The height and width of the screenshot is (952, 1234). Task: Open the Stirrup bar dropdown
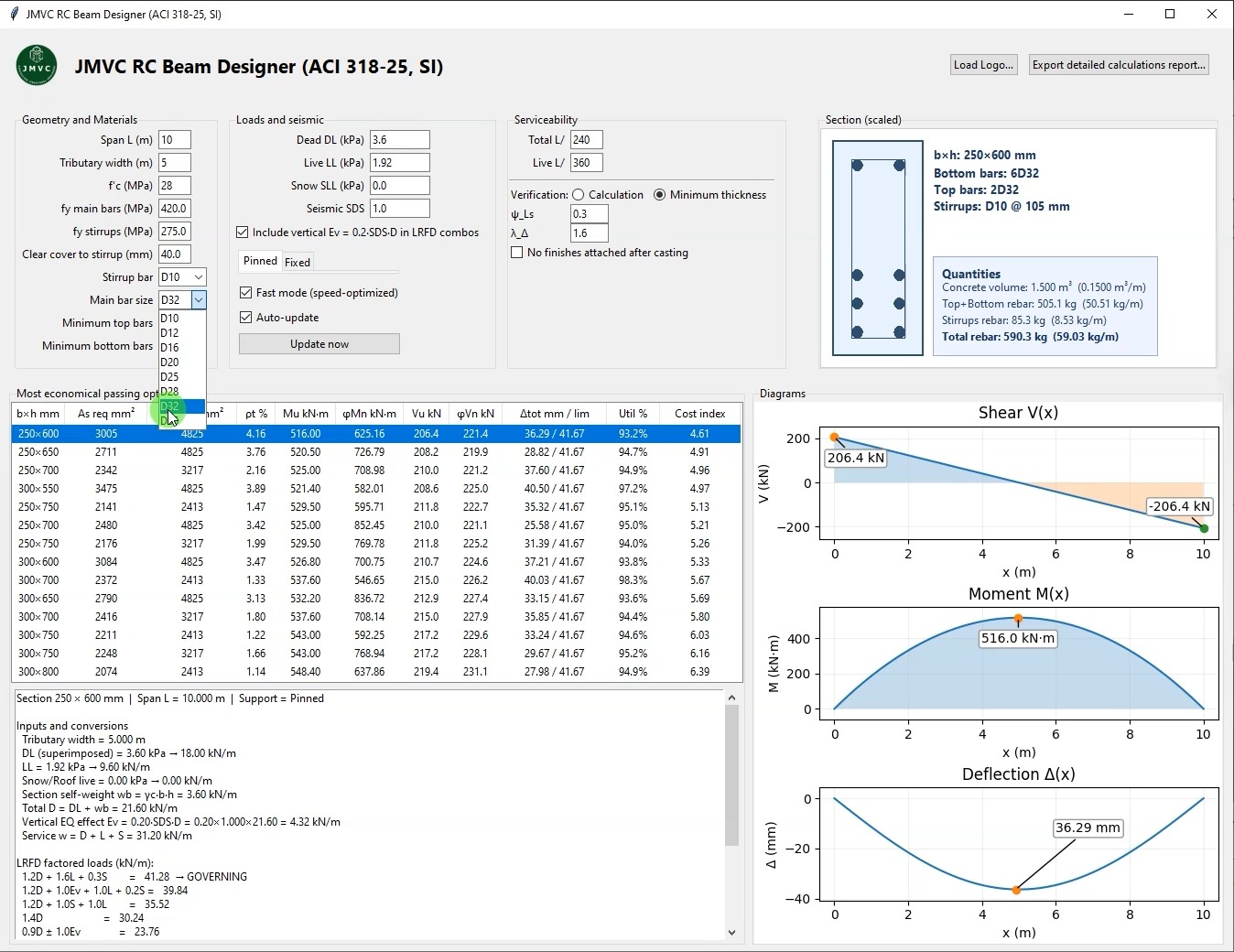199,277
